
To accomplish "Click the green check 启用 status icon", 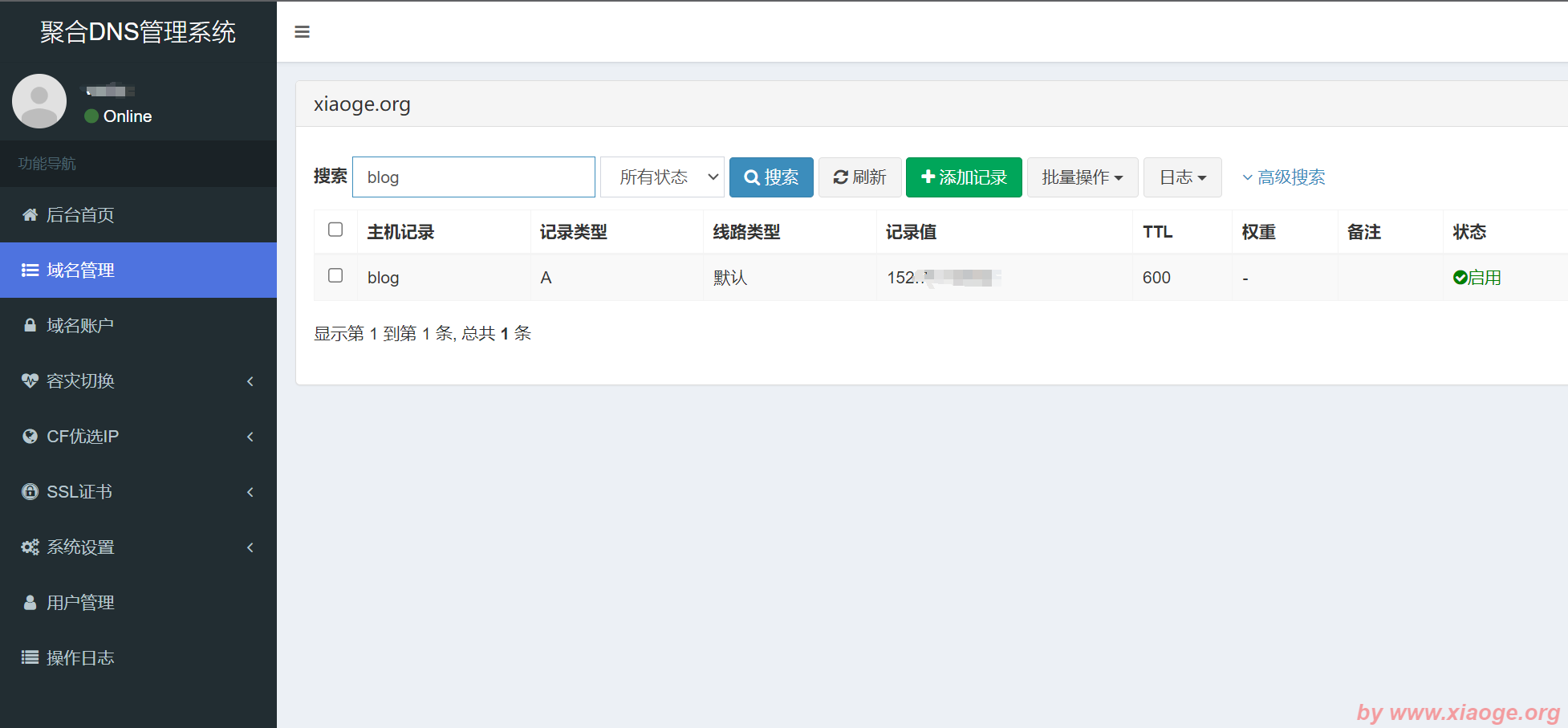I will click(x=1460, y=278).
